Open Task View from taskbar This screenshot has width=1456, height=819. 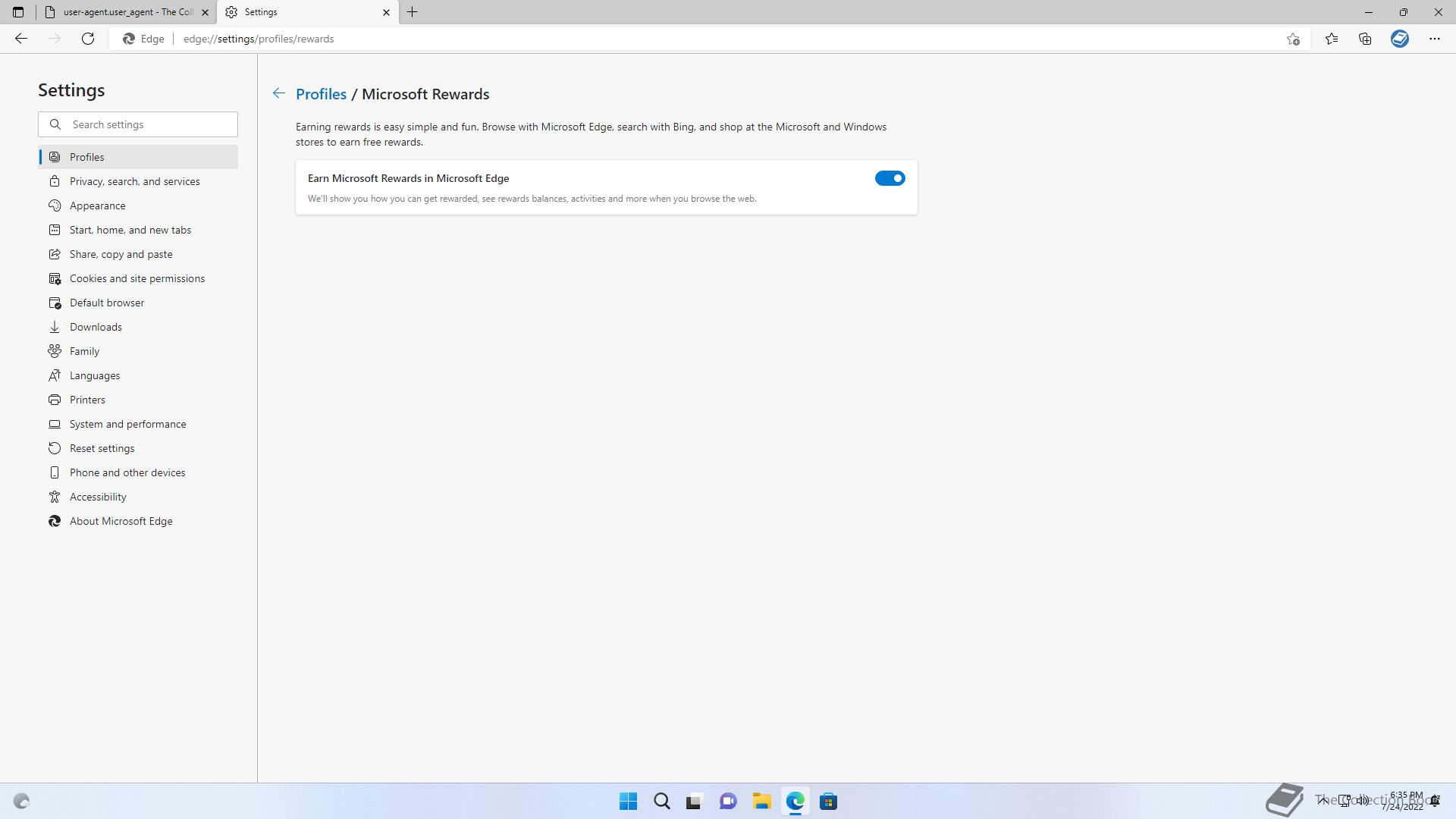[695, 802]
